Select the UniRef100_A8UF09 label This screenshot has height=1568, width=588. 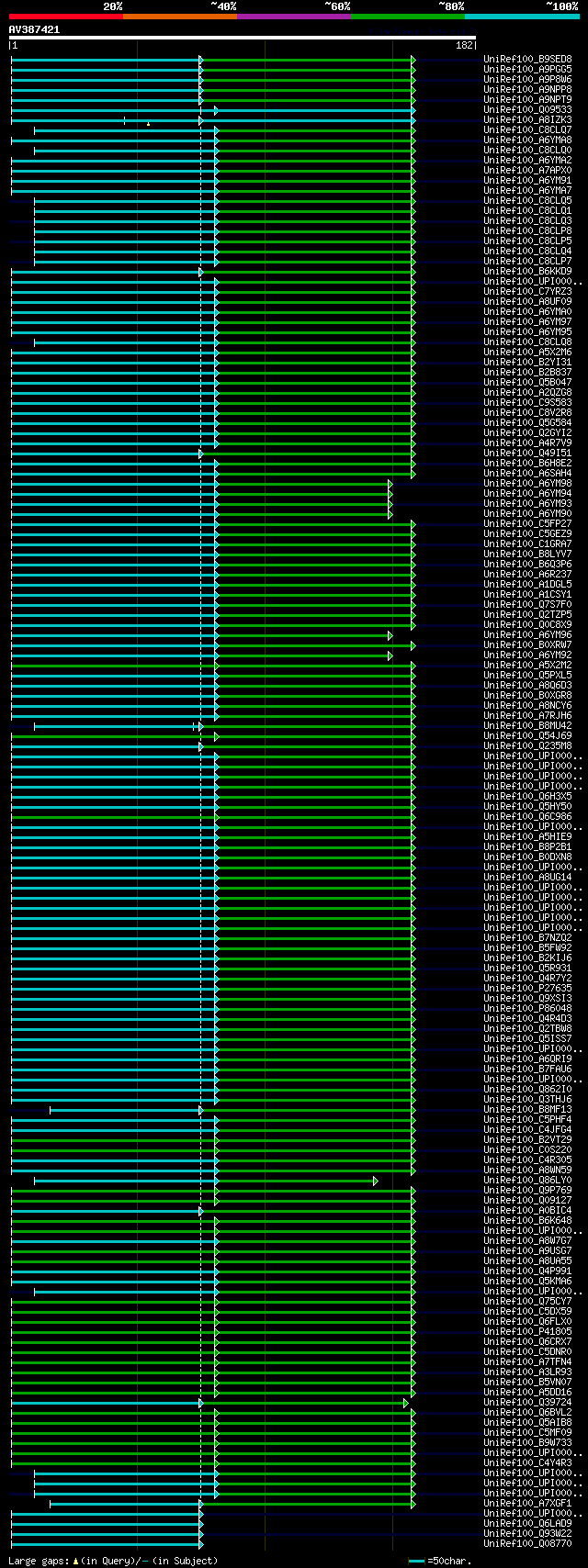(x=527, y=302)
